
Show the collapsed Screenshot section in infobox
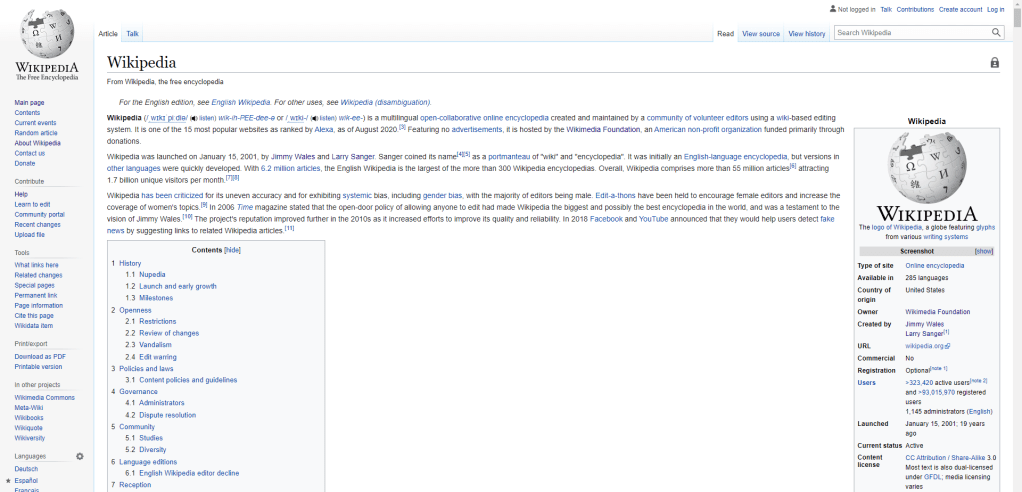tap(984, 251)
